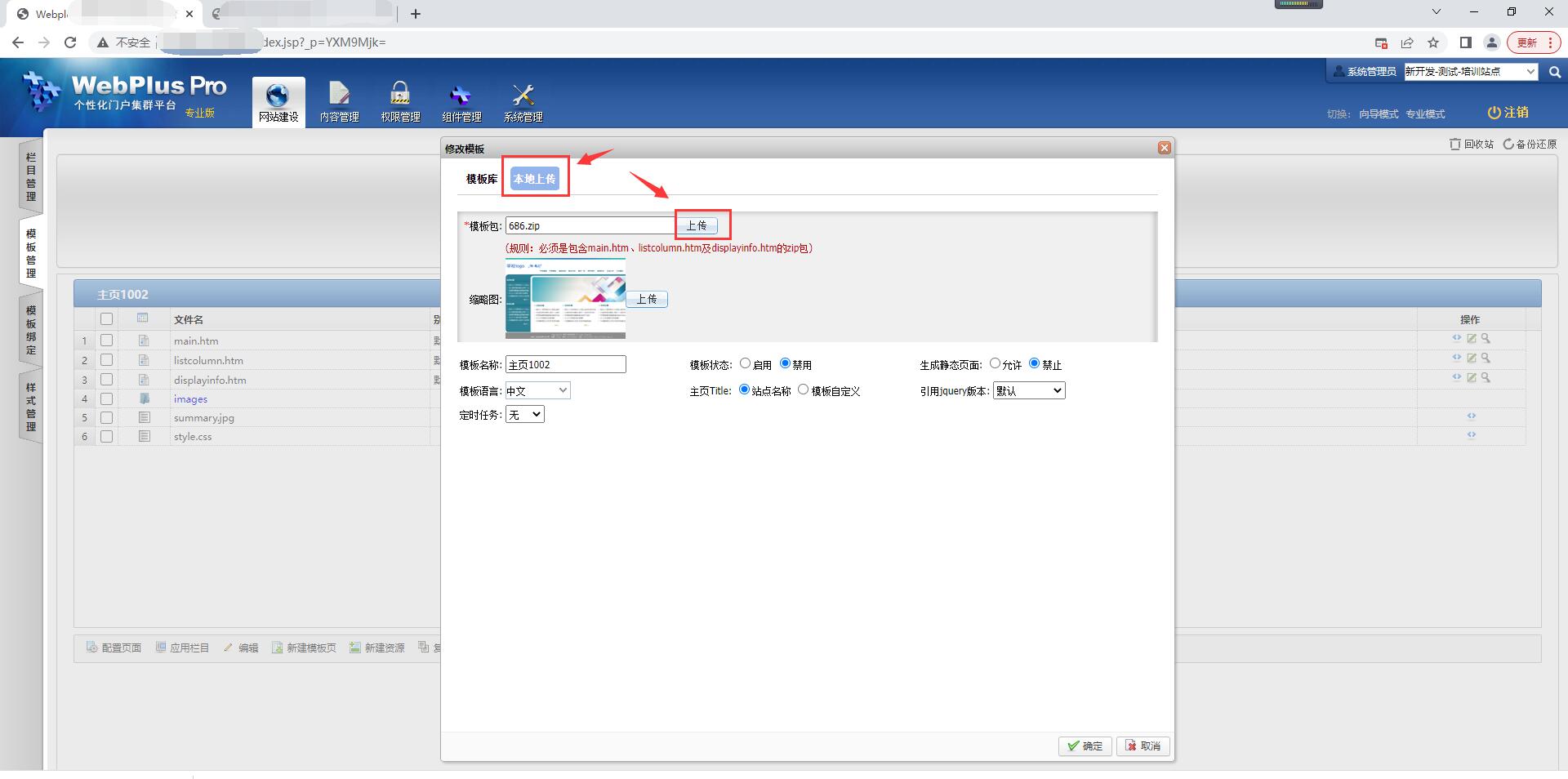Click the 确定 confirm button
This screenshot has height=779, width=1568.
tap(1085, 746)
